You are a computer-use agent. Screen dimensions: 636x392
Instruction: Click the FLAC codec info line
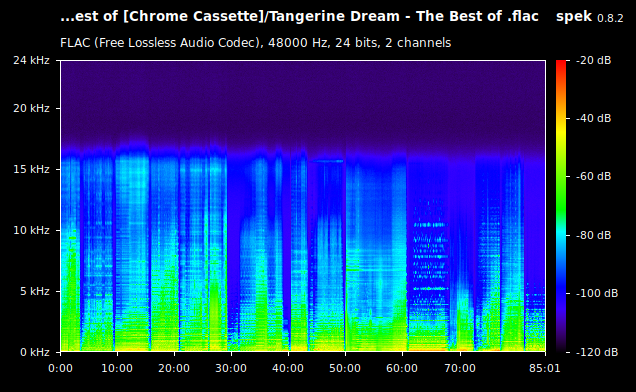pyautogui.click(x=256, y=43)
